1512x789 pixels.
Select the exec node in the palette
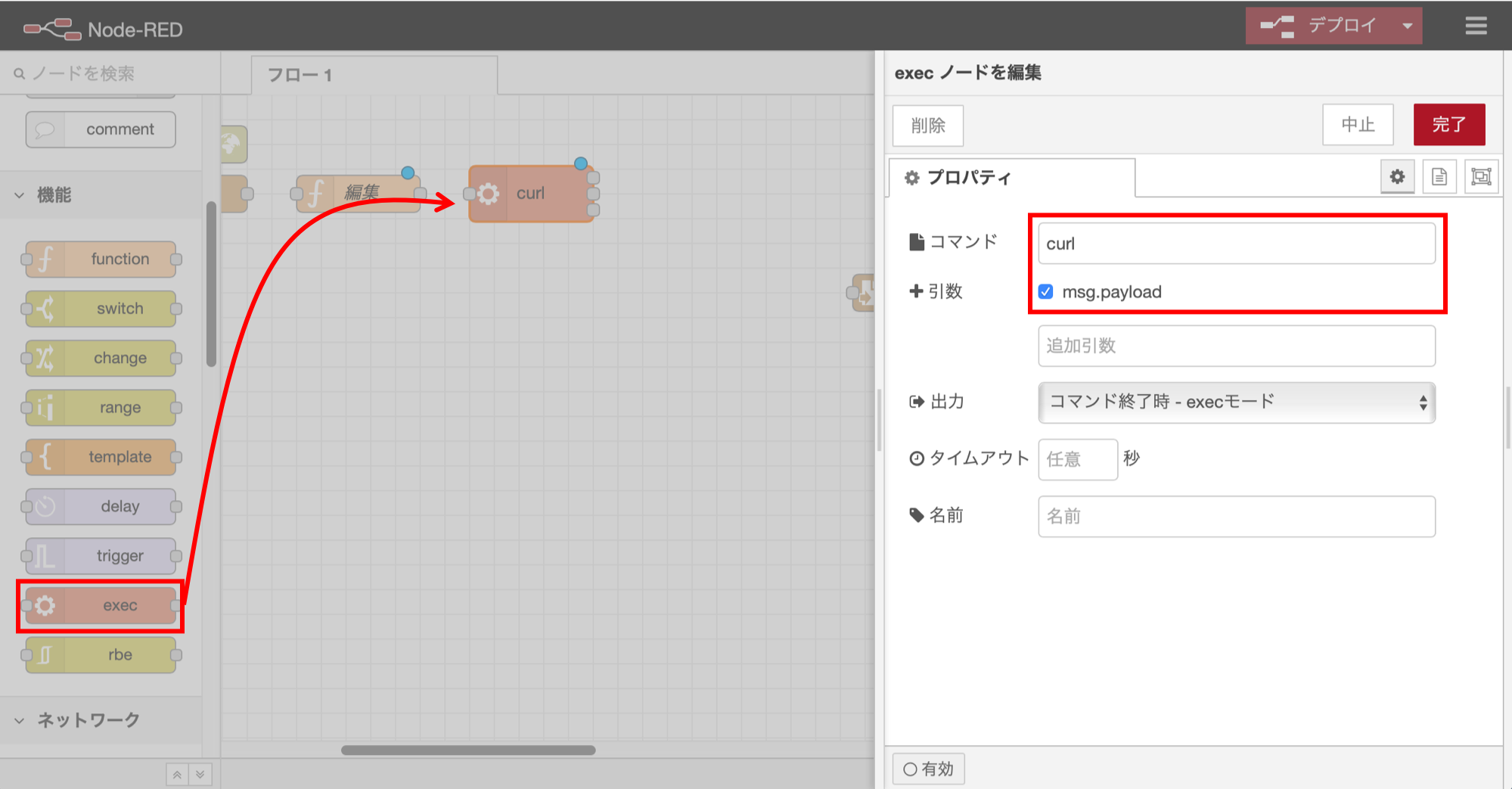[x=100, y=605]
